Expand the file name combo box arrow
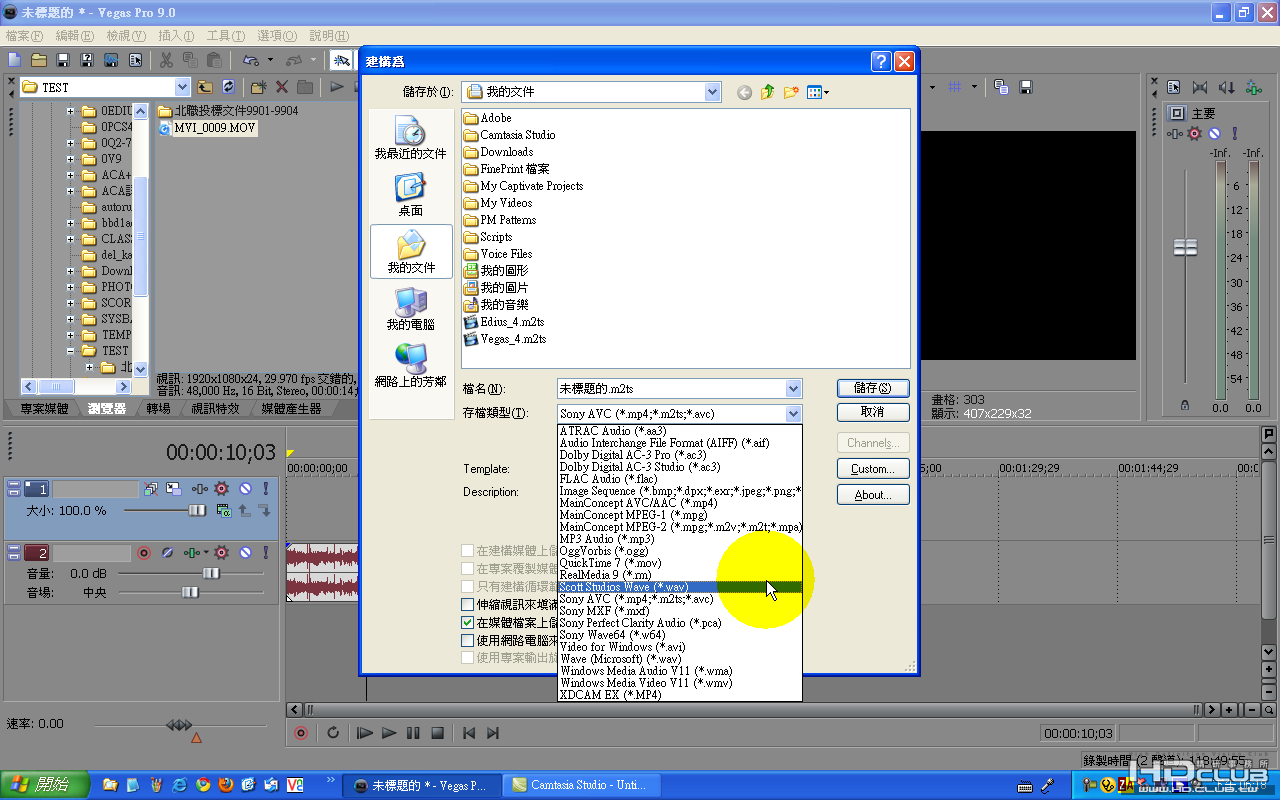 [793, 389]
